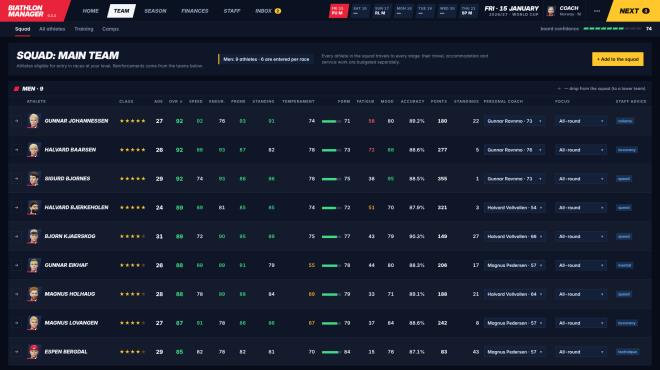Open Halvard Baarsen's athlete portrait
The height and width of the screenshot is (370, 660).
click(x=33, y=150)
